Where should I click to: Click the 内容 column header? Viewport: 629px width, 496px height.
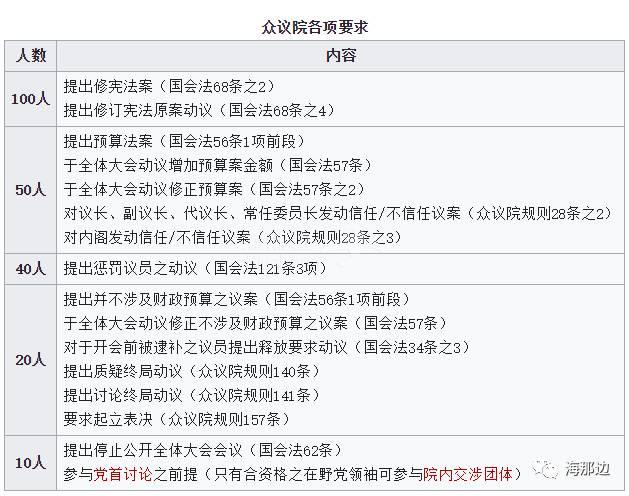pyautogui.click(x=340, y=56)
